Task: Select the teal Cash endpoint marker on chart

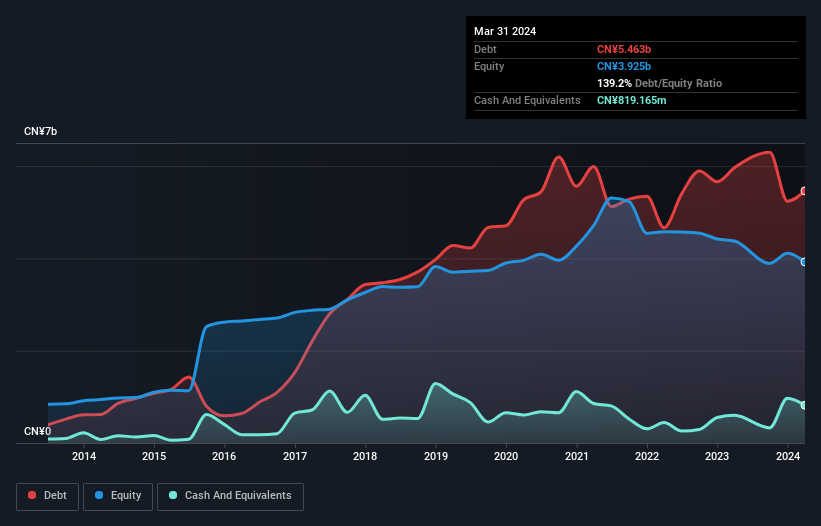Action: tap(804, 405)
